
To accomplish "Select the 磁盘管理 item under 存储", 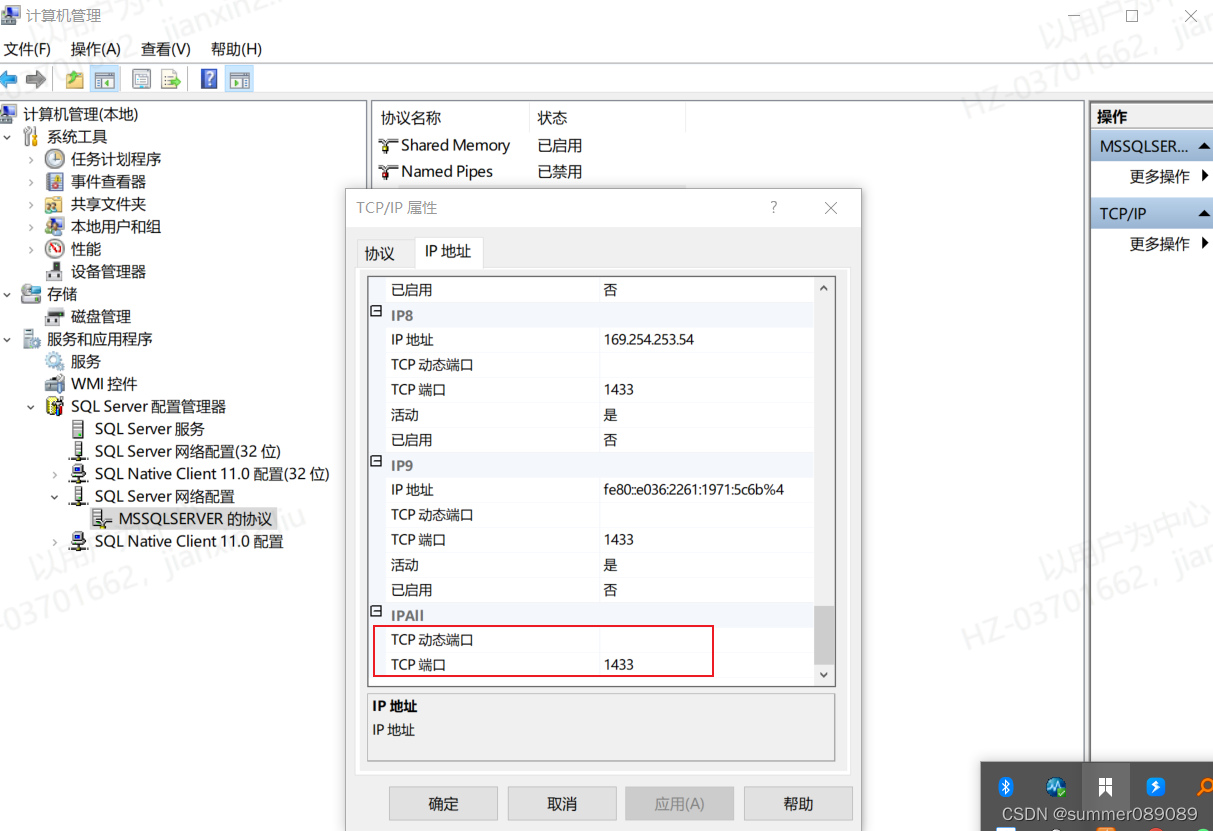I will 98,316.
